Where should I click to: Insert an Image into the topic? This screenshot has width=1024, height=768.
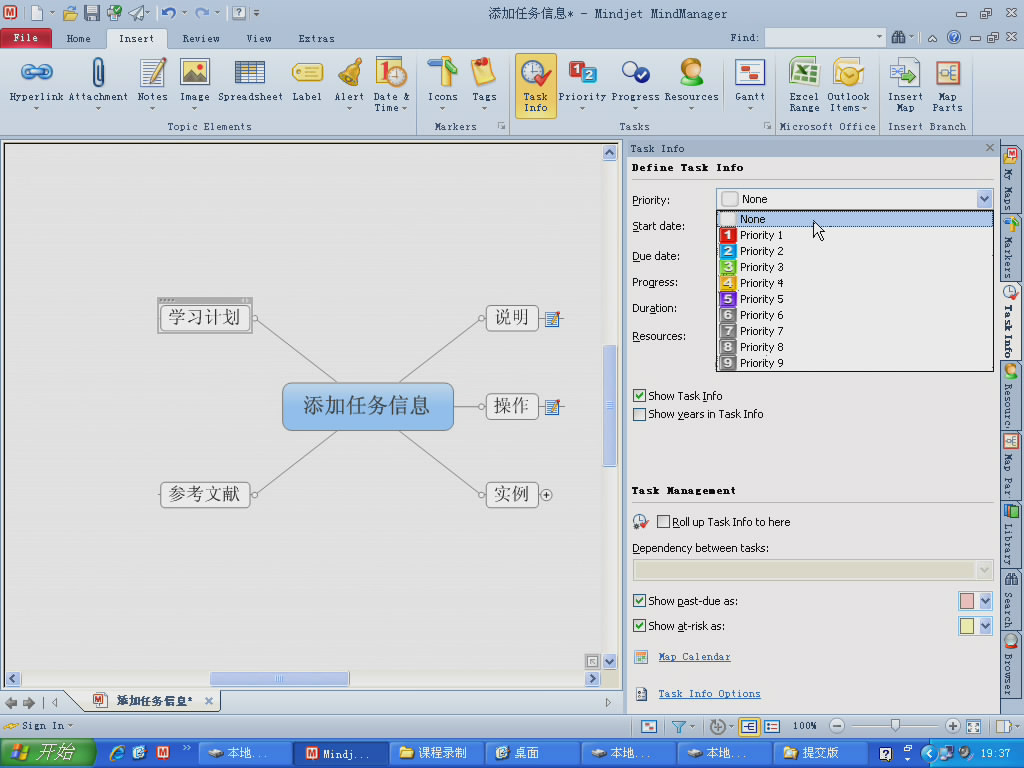[x=195, y=84]
